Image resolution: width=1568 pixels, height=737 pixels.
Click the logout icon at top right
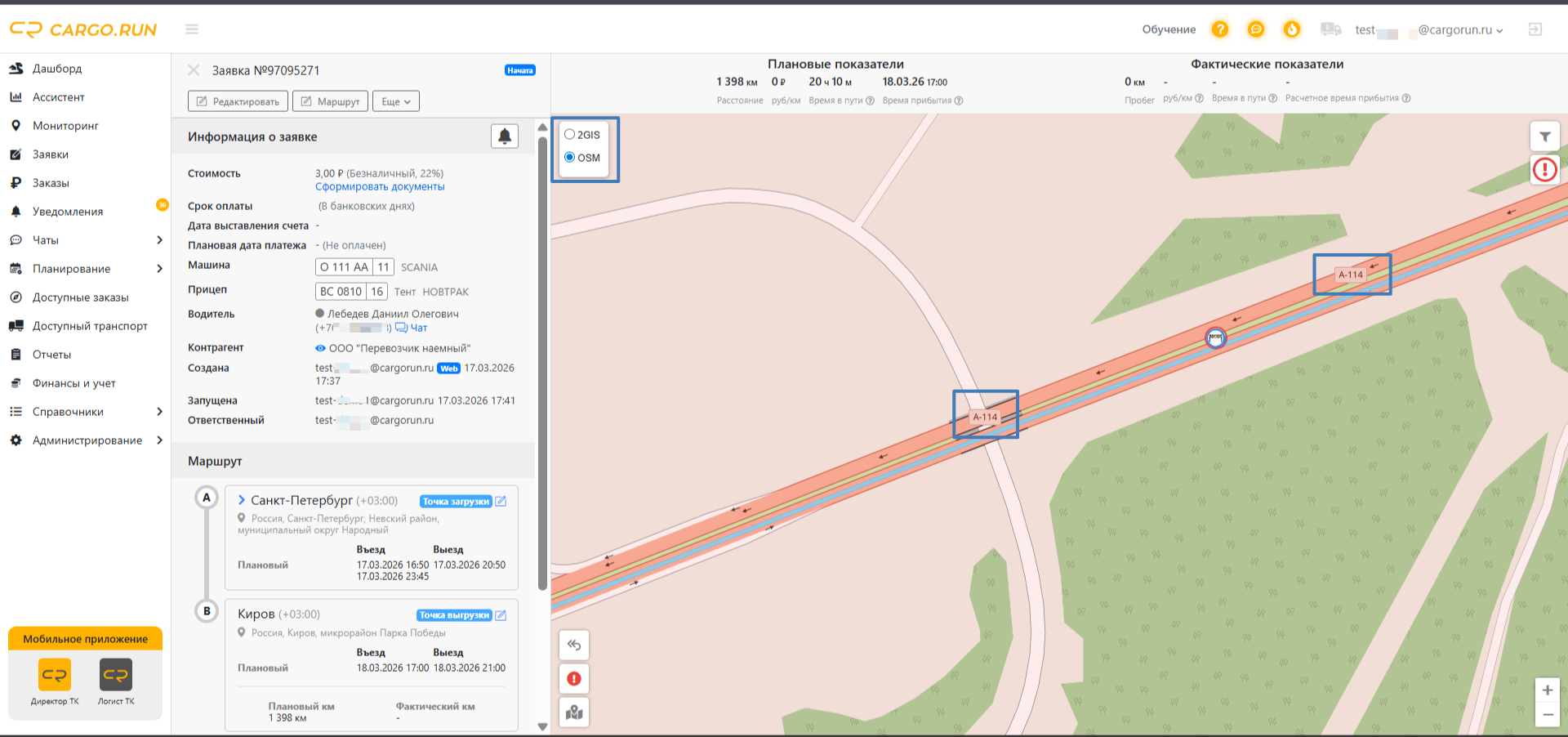click(1535, 29)
